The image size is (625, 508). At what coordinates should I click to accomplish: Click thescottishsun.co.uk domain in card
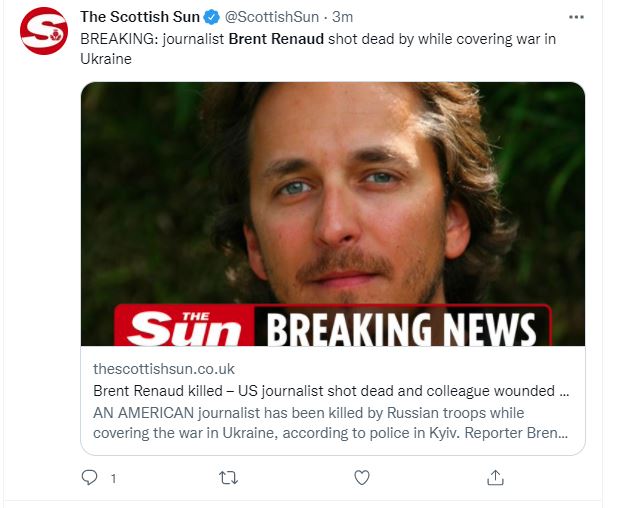164,369
